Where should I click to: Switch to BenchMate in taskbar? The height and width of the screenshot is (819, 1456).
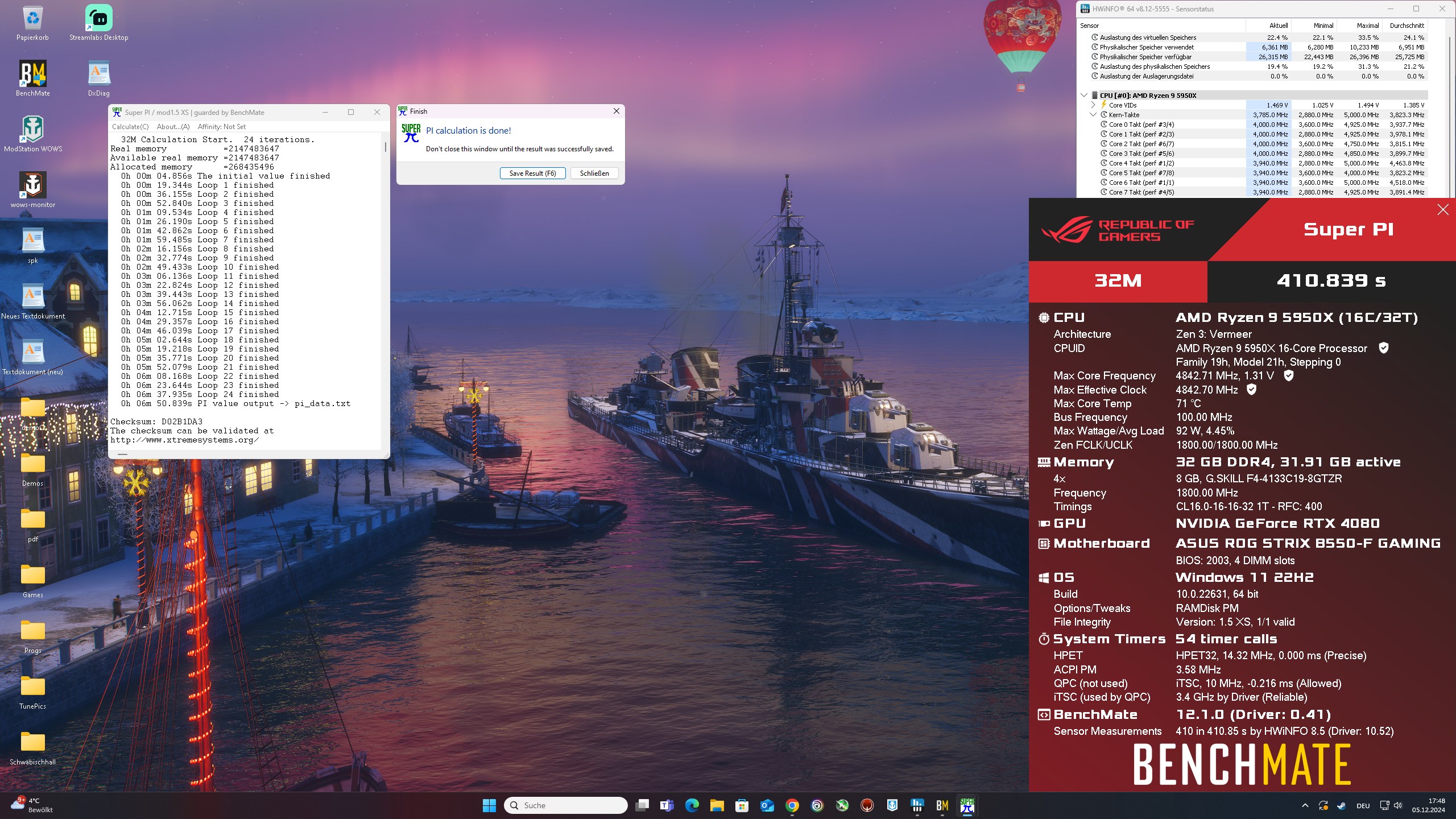(942, 805)
